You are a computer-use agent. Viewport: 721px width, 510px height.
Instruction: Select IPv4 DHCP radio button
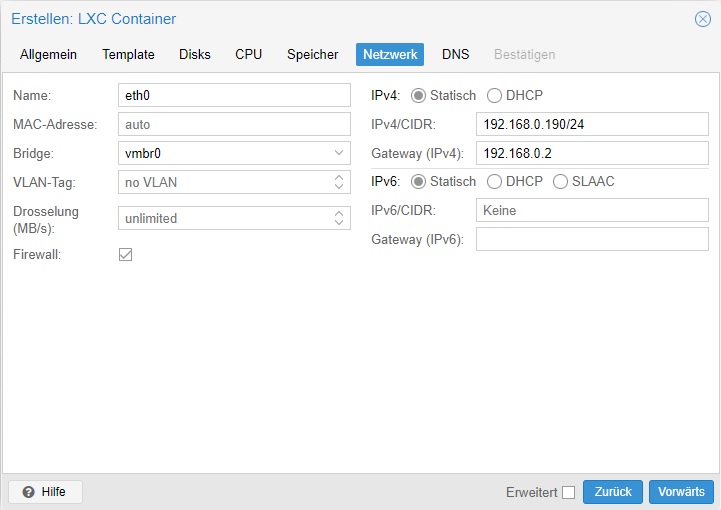click(494, 96)
